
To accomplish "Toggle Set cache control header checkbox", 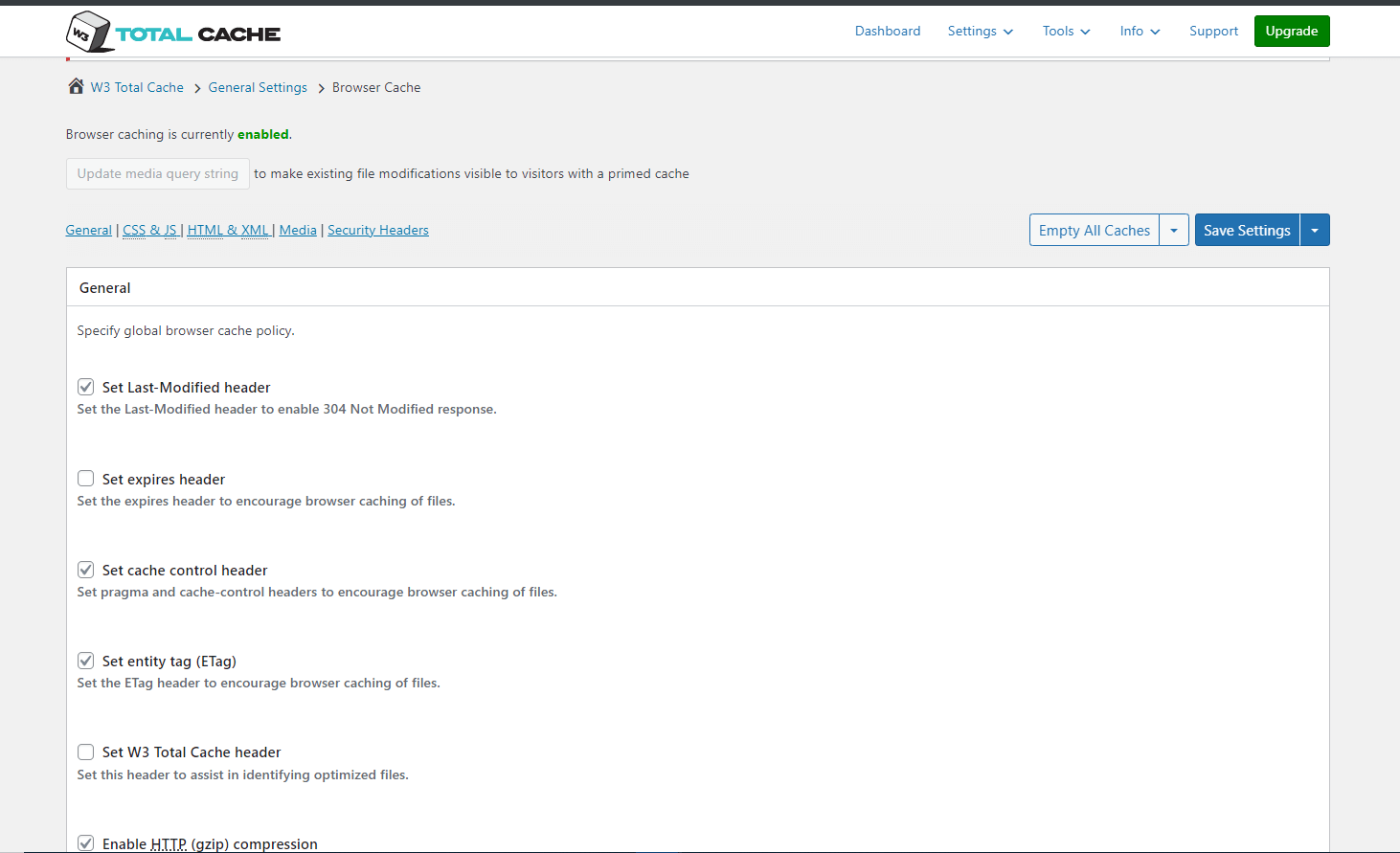I will [86, 570].
